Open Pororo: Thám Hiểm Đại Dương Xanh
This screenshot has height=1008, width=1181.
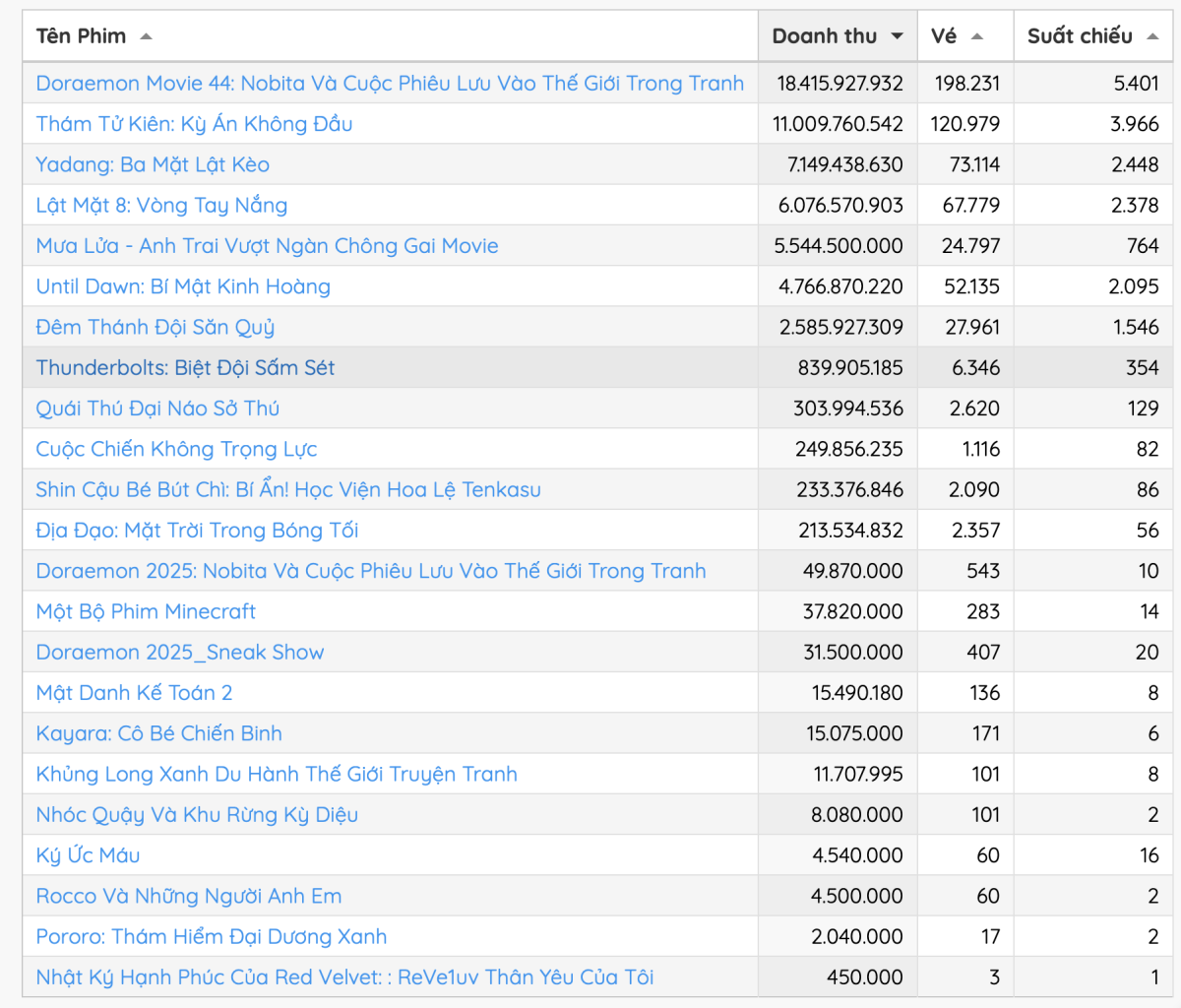coord(212,937)
